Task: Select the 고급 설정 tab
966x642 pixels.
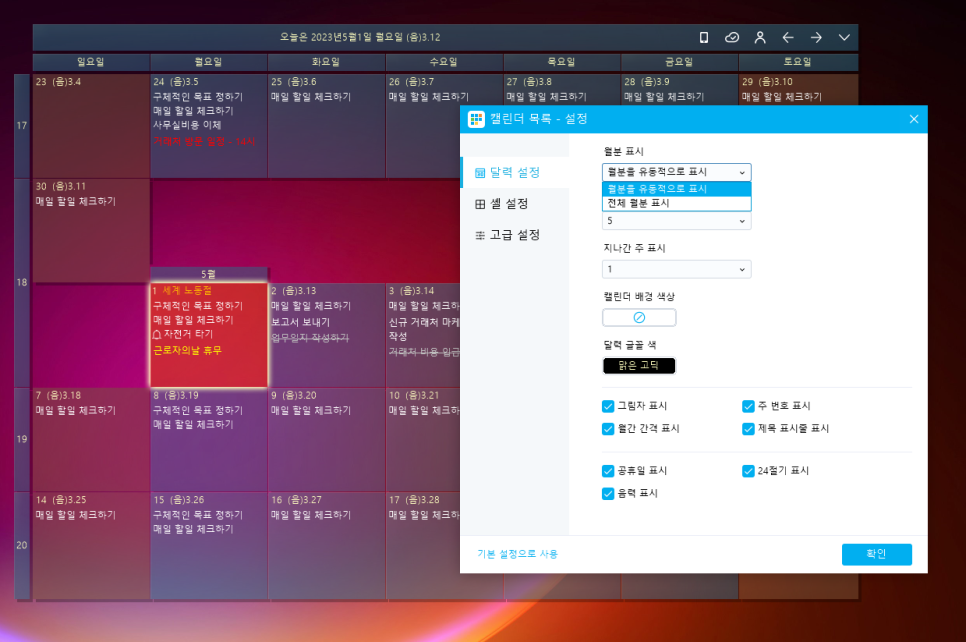Action: [515, 235]
